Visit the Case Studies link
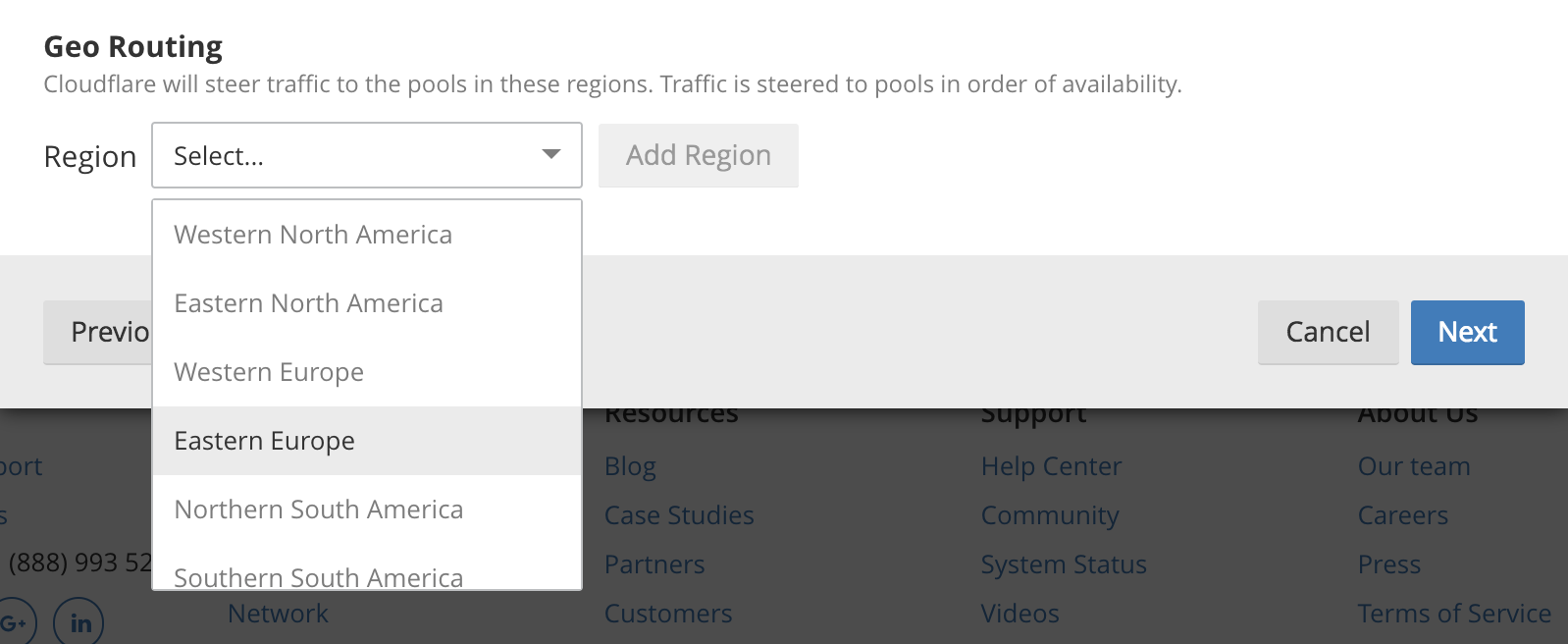 click(679, 515)
